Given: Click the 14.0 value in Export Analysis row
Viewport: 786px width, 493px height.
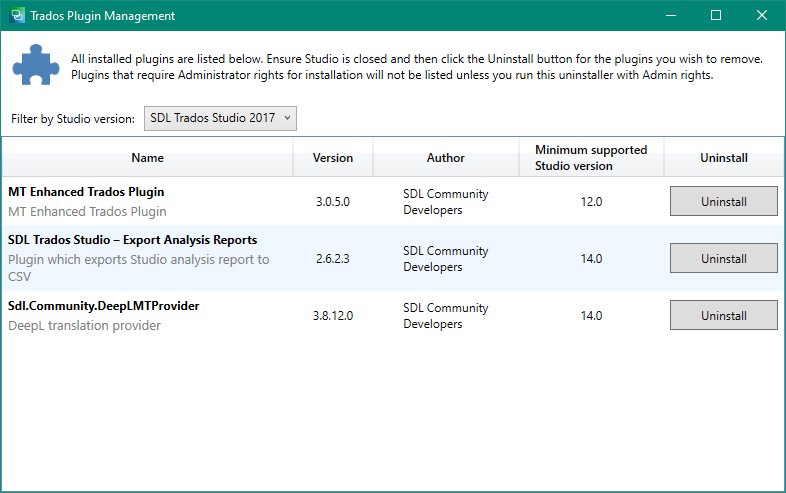Looking at the screenshot, I should tap(591, 259).
